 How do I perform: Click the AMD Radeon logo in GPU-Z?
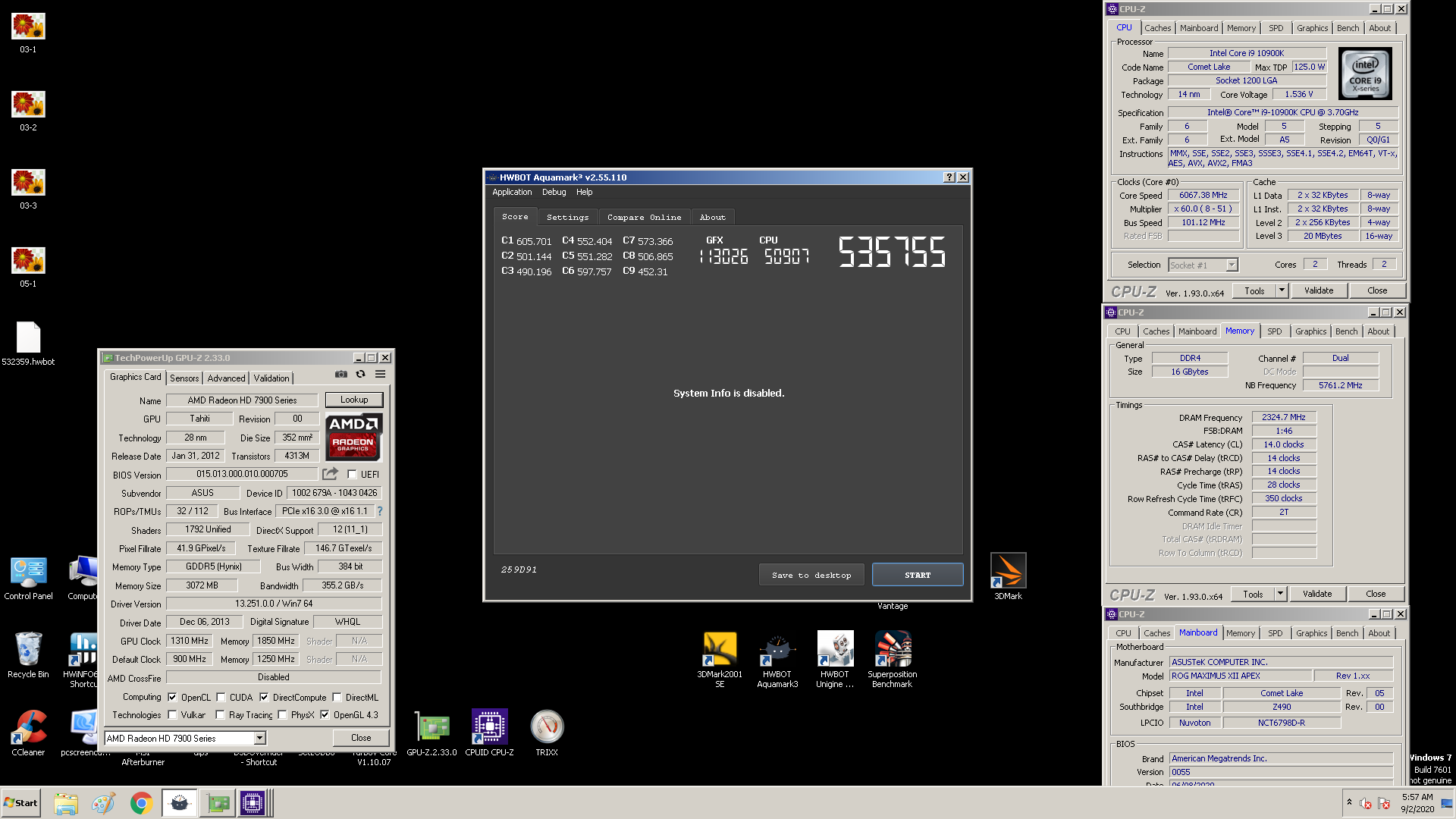point(353,437)
